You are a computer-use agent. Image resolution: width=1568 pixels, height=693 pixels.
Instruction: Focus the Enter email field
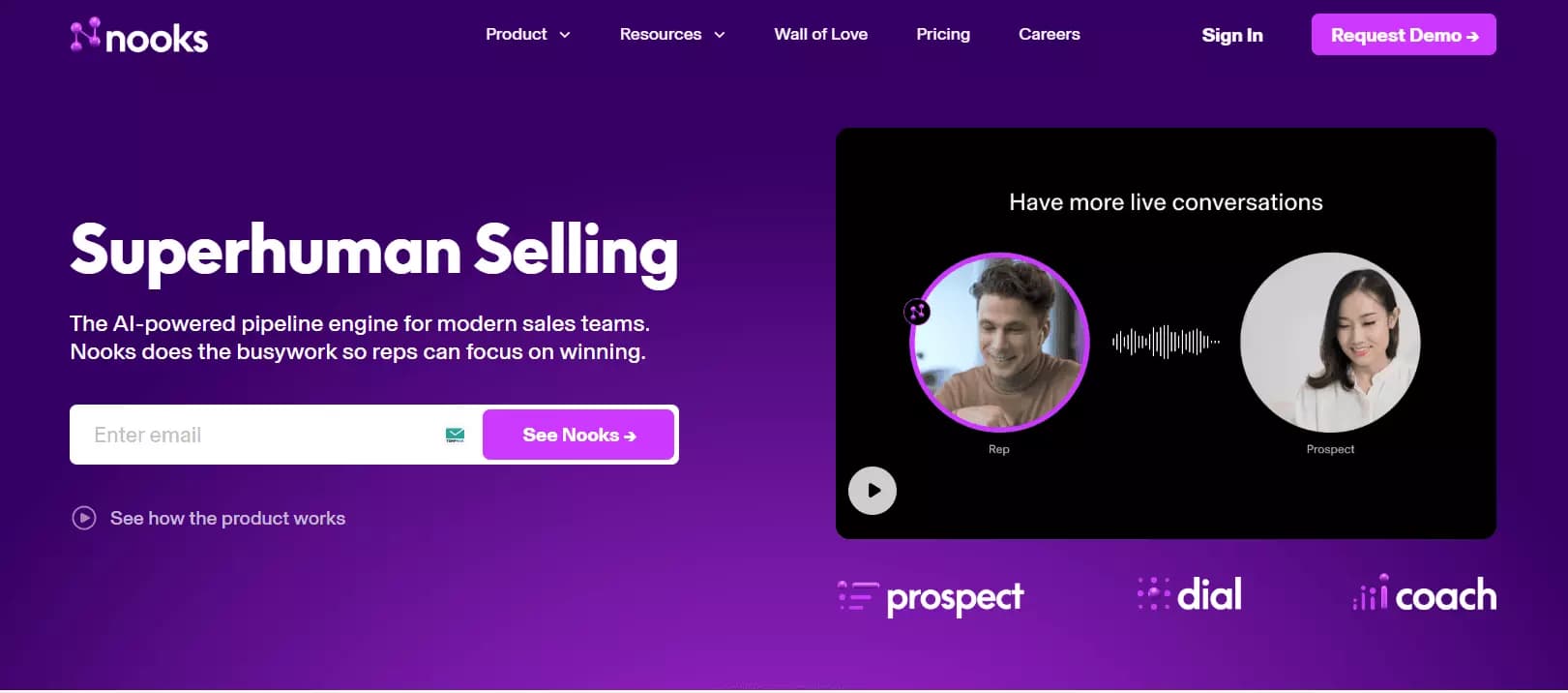click(261, 436)
